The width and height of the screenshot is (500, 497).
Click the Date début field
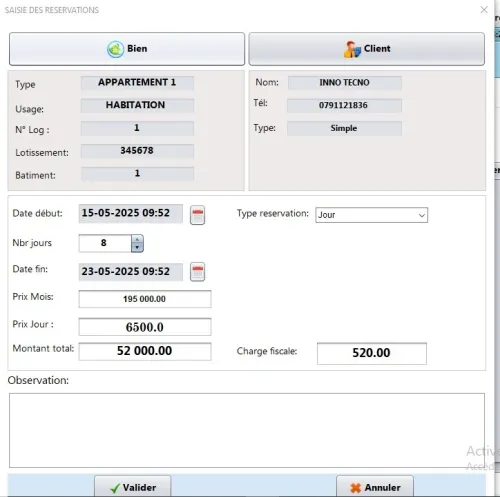[x=131, y=213]
